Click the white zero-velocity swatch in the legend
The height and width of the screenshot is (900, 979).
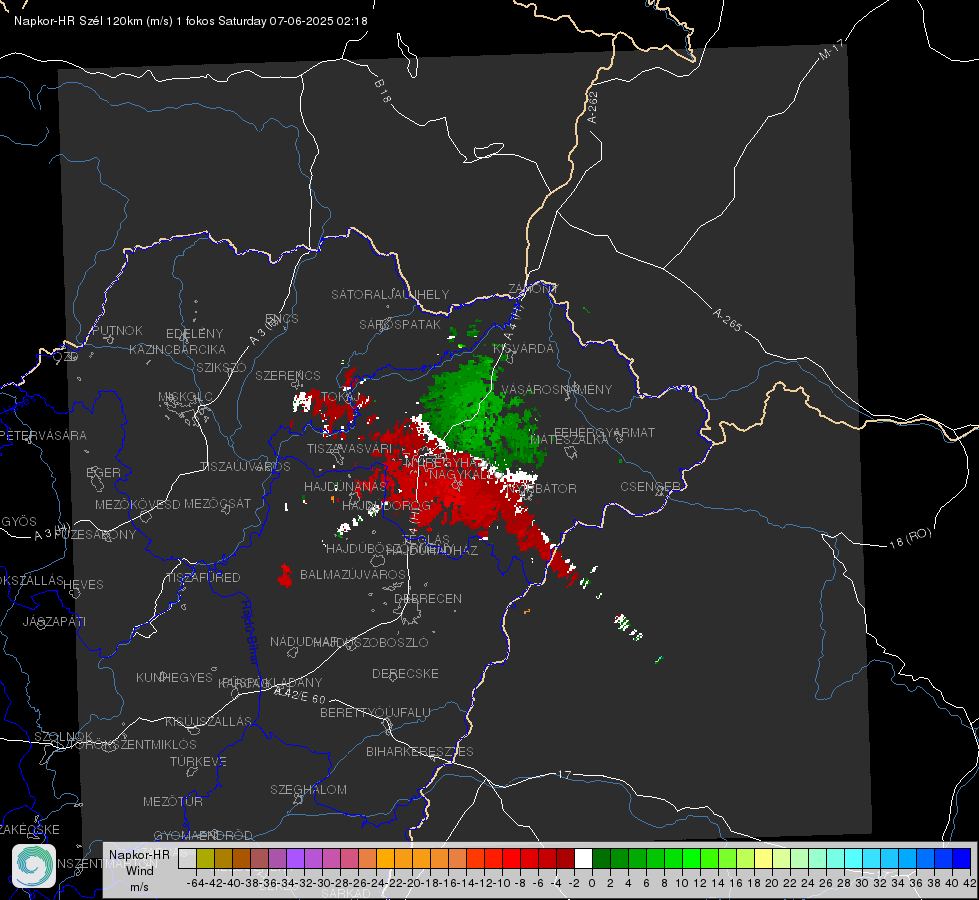tap(583, 859)
